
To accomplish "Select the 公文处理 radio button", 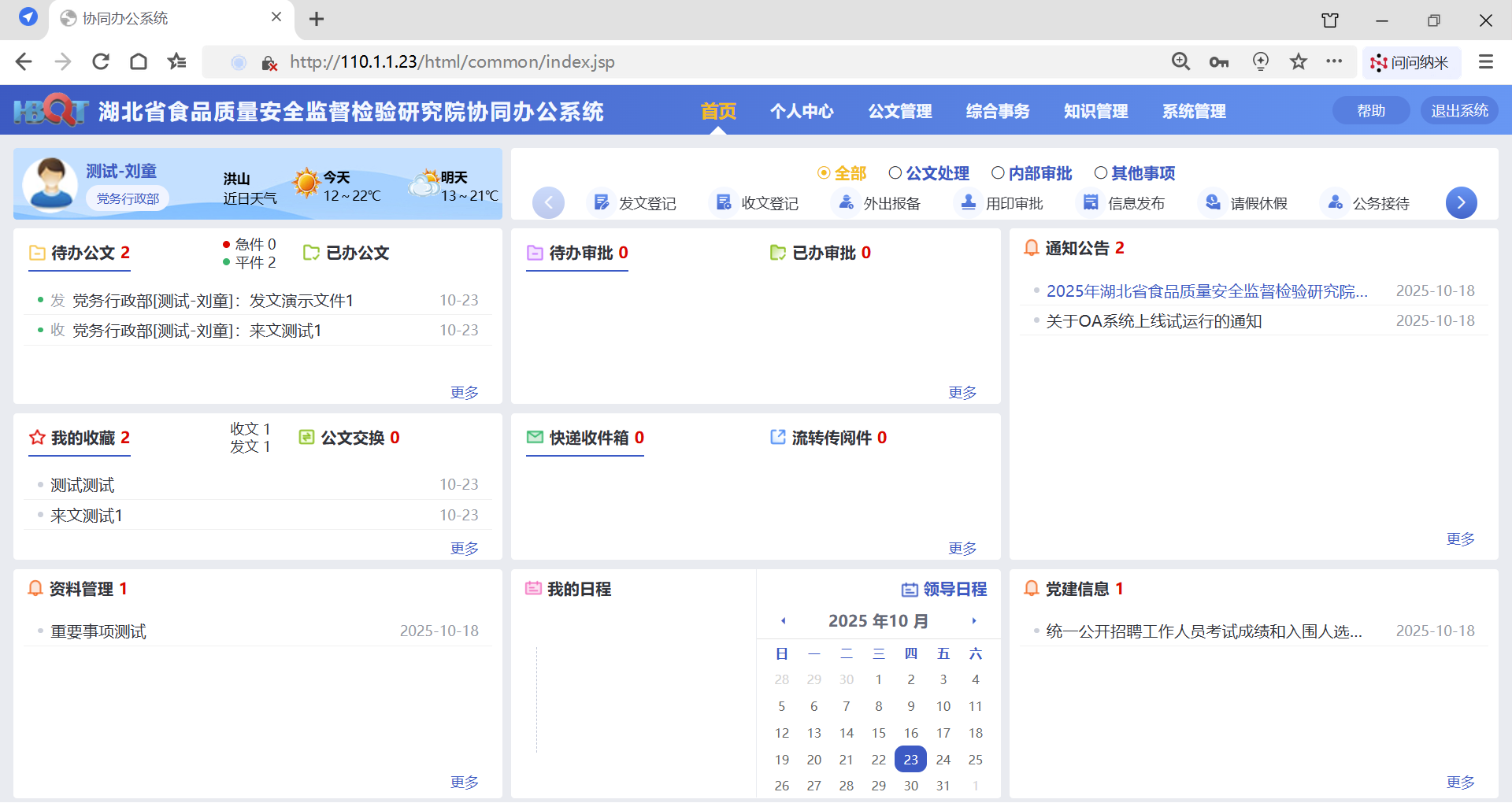I will pyautogui.click(x=895, y=173).
